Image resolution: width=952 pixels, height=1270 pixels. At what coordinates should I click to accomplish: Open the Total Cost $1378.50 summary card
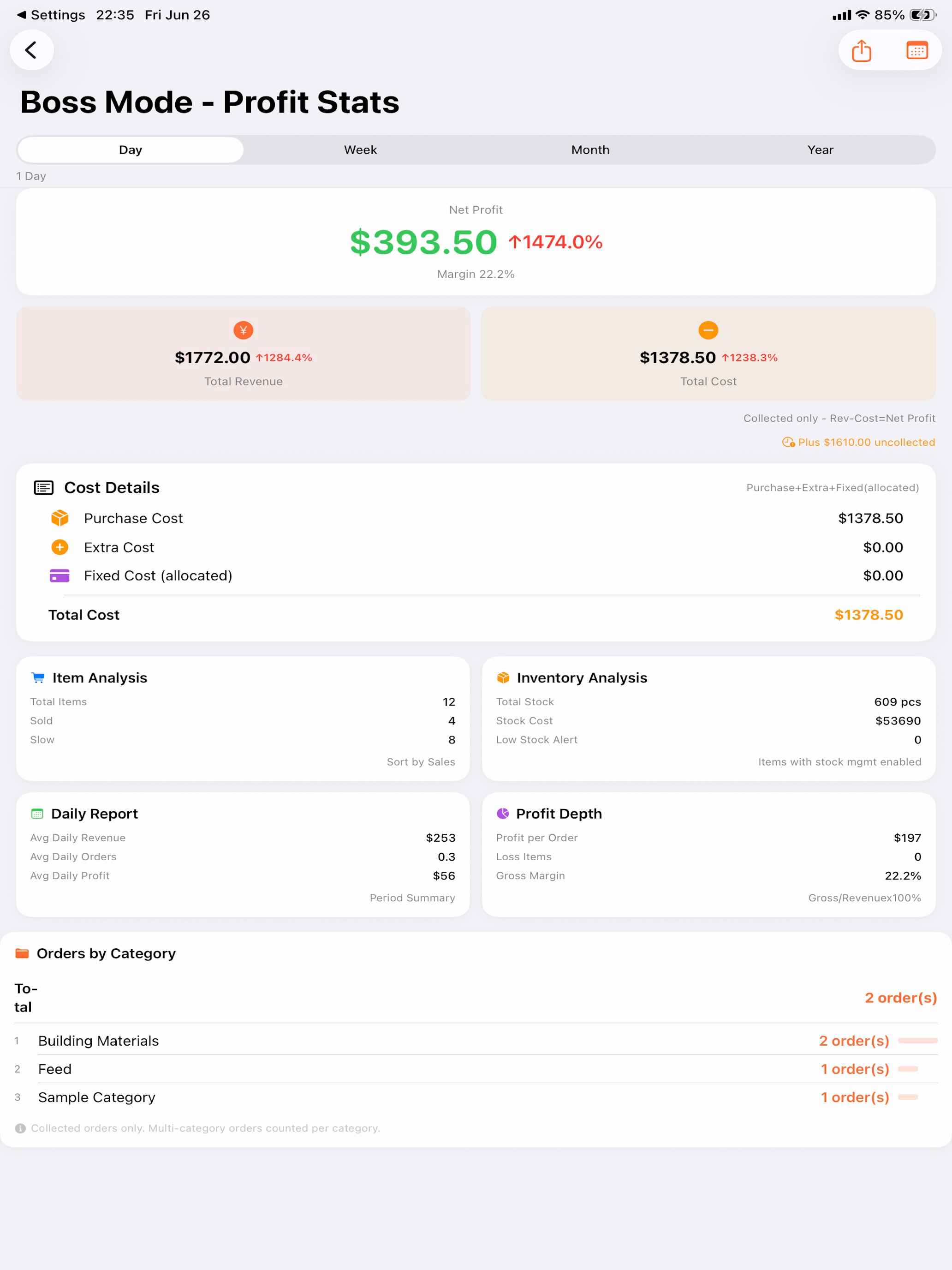tap(708, 353)
